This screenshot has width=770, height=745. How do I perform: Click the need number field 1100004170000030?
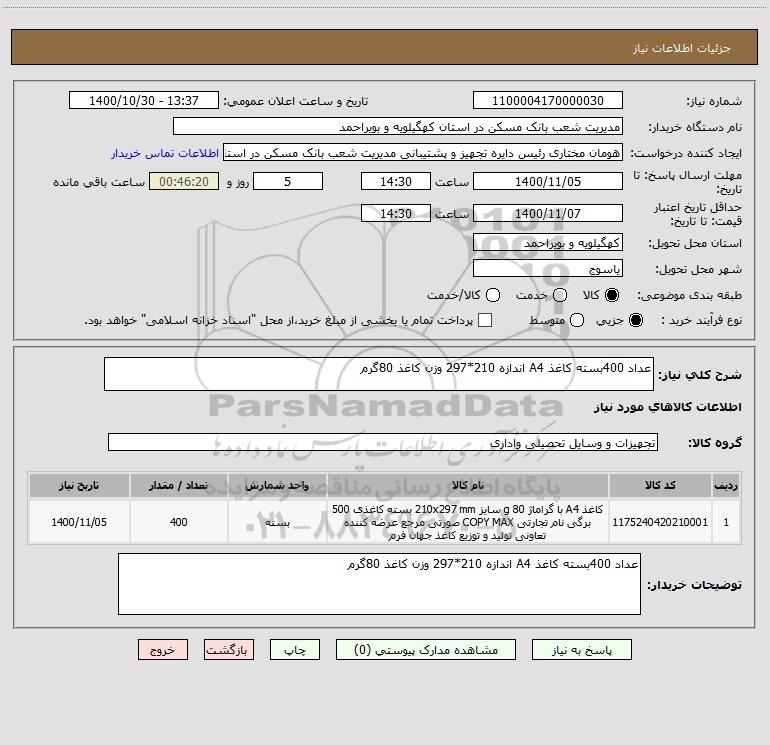[548, 101]
